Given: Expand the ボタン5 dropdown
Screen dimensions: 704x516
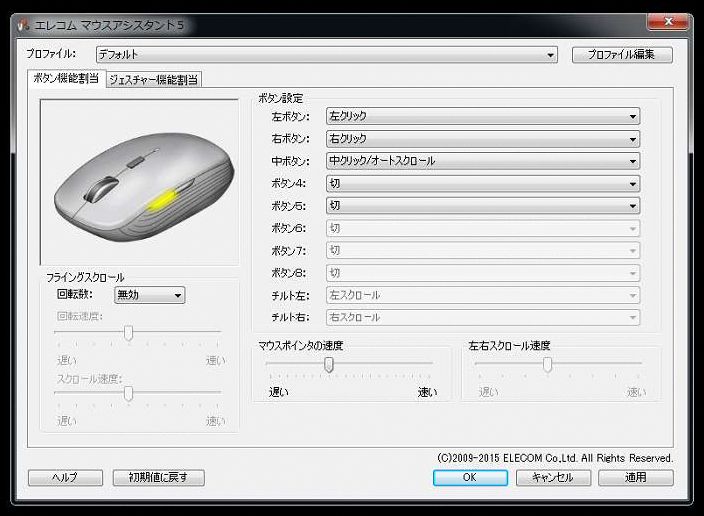Looking at the screenshot, I should pyautogui.click(x=483, y=206).
